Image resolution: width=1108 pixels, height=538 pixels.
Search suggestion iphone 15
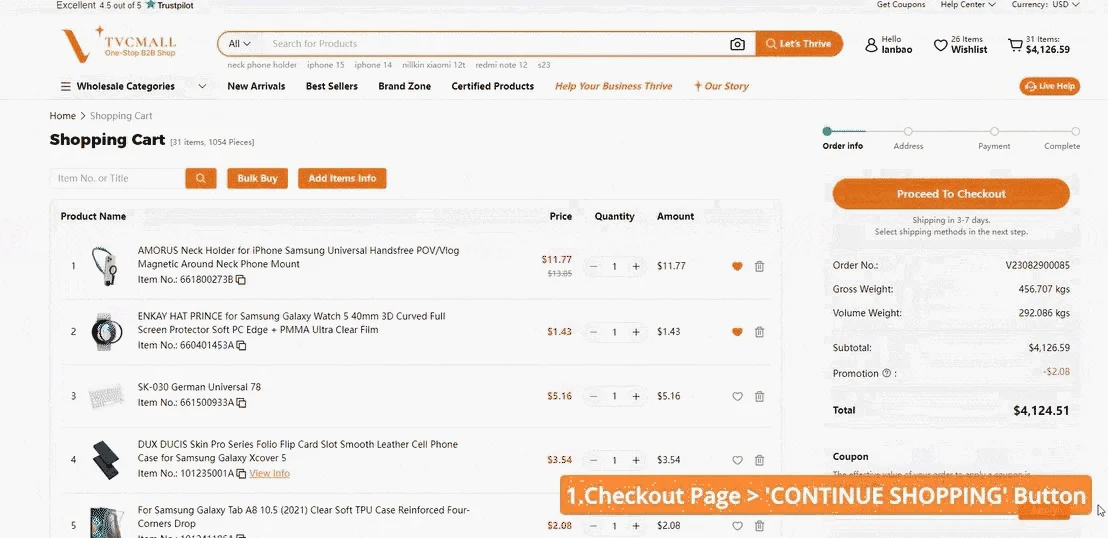point(326,65)
